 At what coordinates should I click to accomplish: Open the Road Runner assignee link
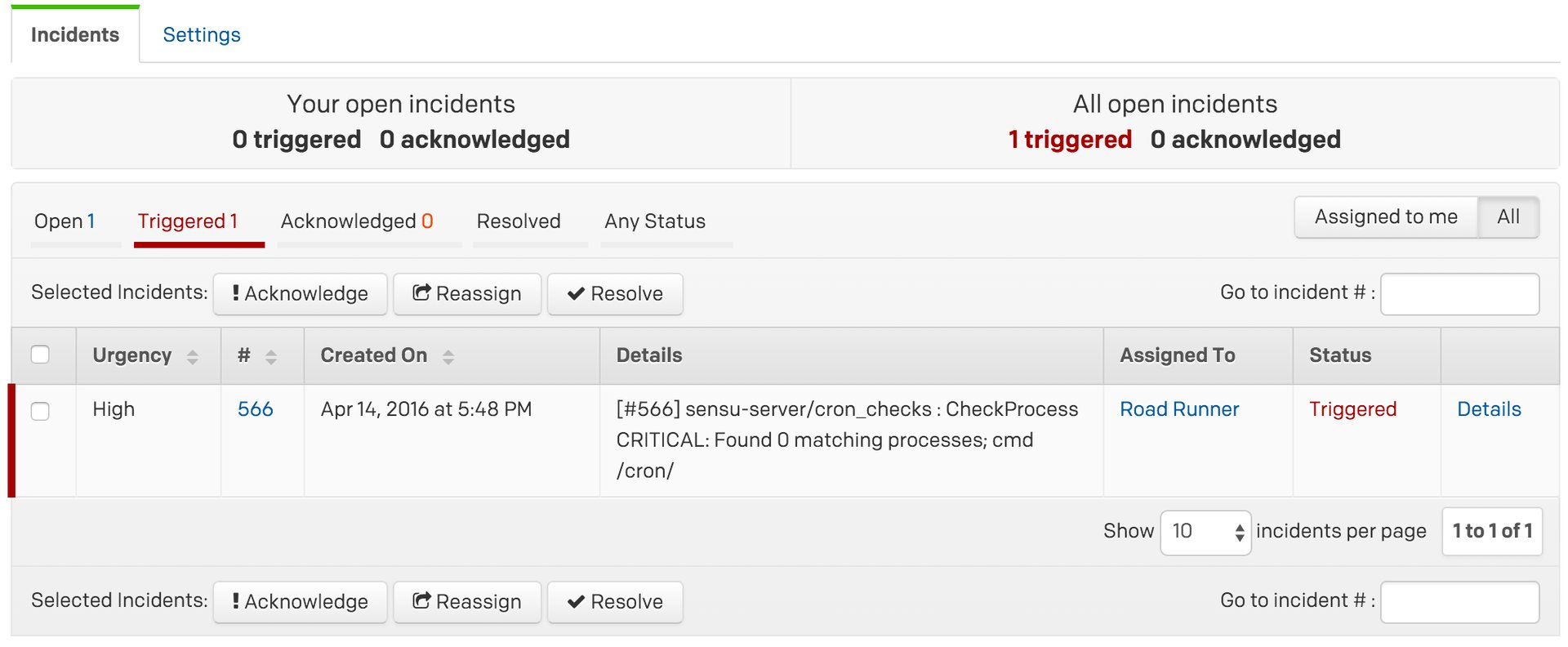[1179, 409]
